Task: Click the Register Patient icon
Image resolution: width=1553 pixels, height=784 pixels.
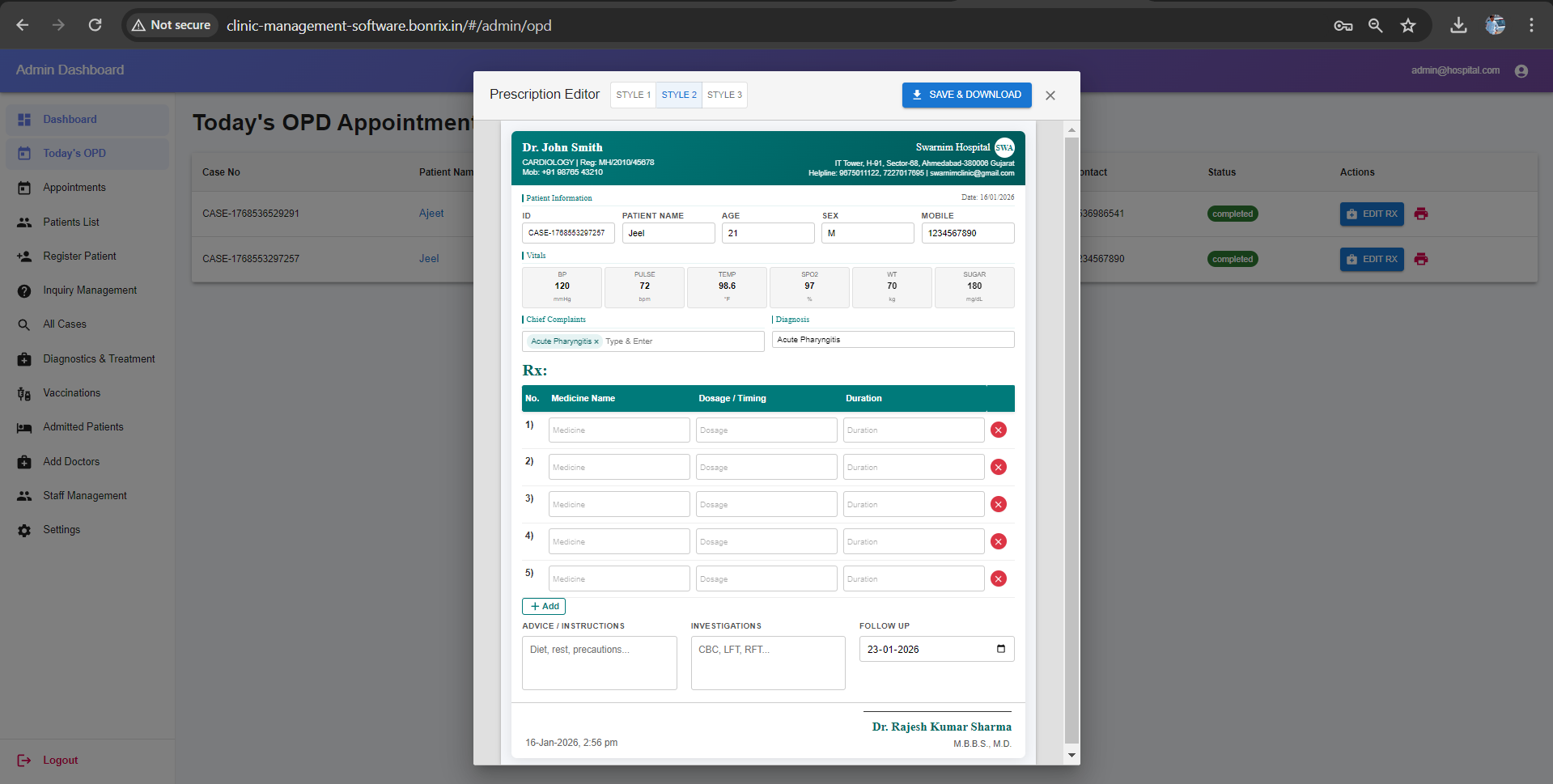Action: click(24, 256)
